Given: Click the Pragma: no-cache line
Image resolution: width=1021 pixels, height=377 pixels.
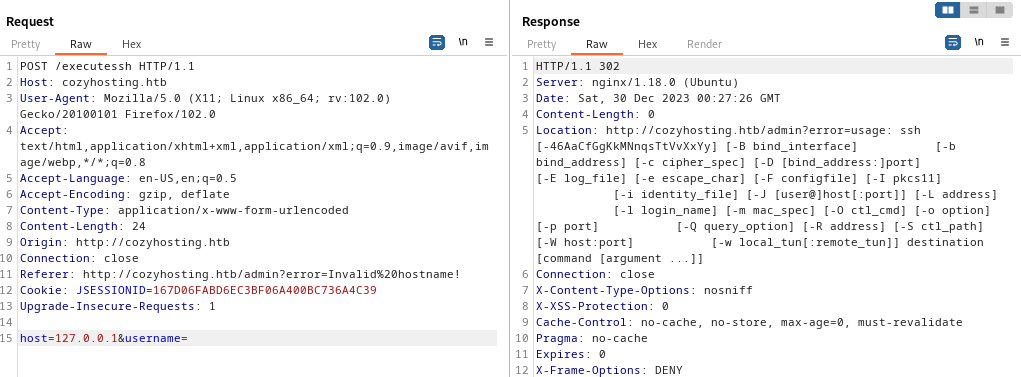Looking at the screenshot, I should tap(592, 338).
